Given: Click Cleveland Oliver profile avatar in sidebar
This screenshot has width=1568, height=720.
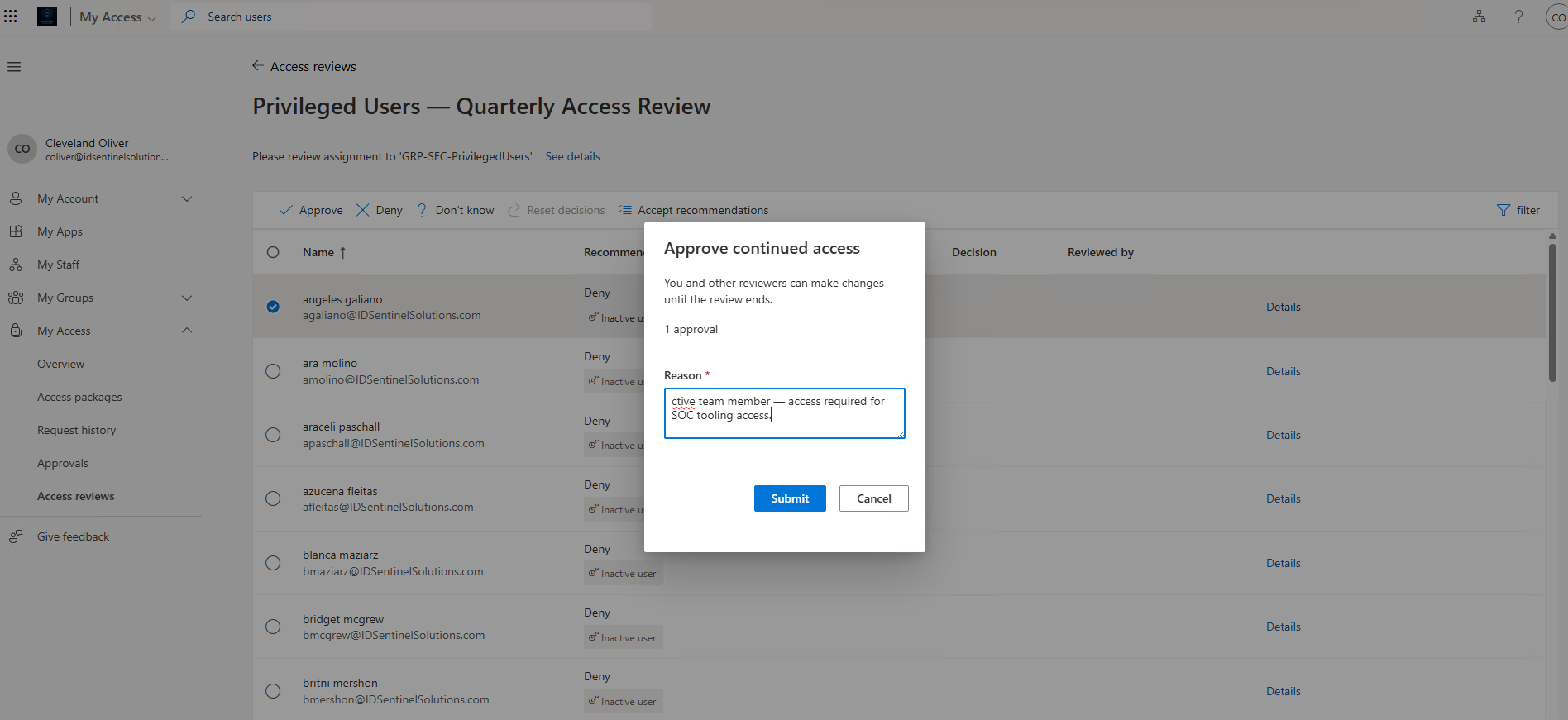Looking at the screenshot, I should click(22, 149).
